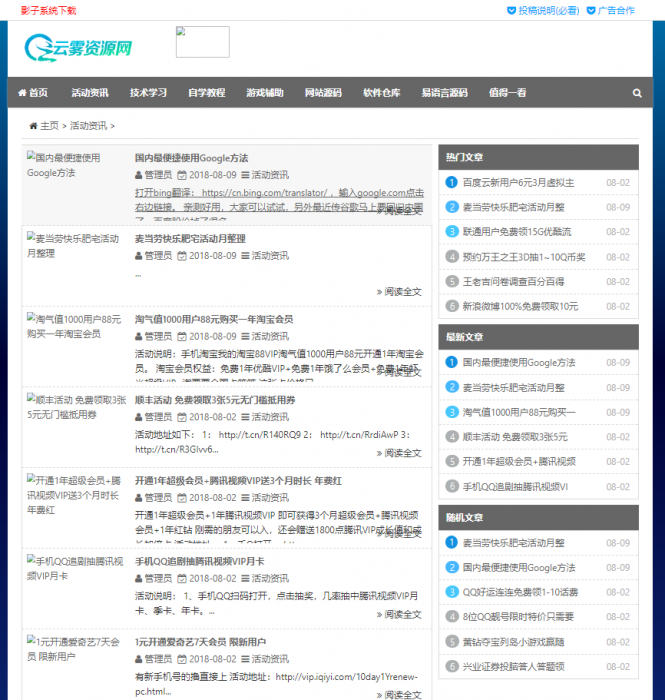
Task: Open article 国内最便捷使用Google方法 from main list
Action: point(191,158)
